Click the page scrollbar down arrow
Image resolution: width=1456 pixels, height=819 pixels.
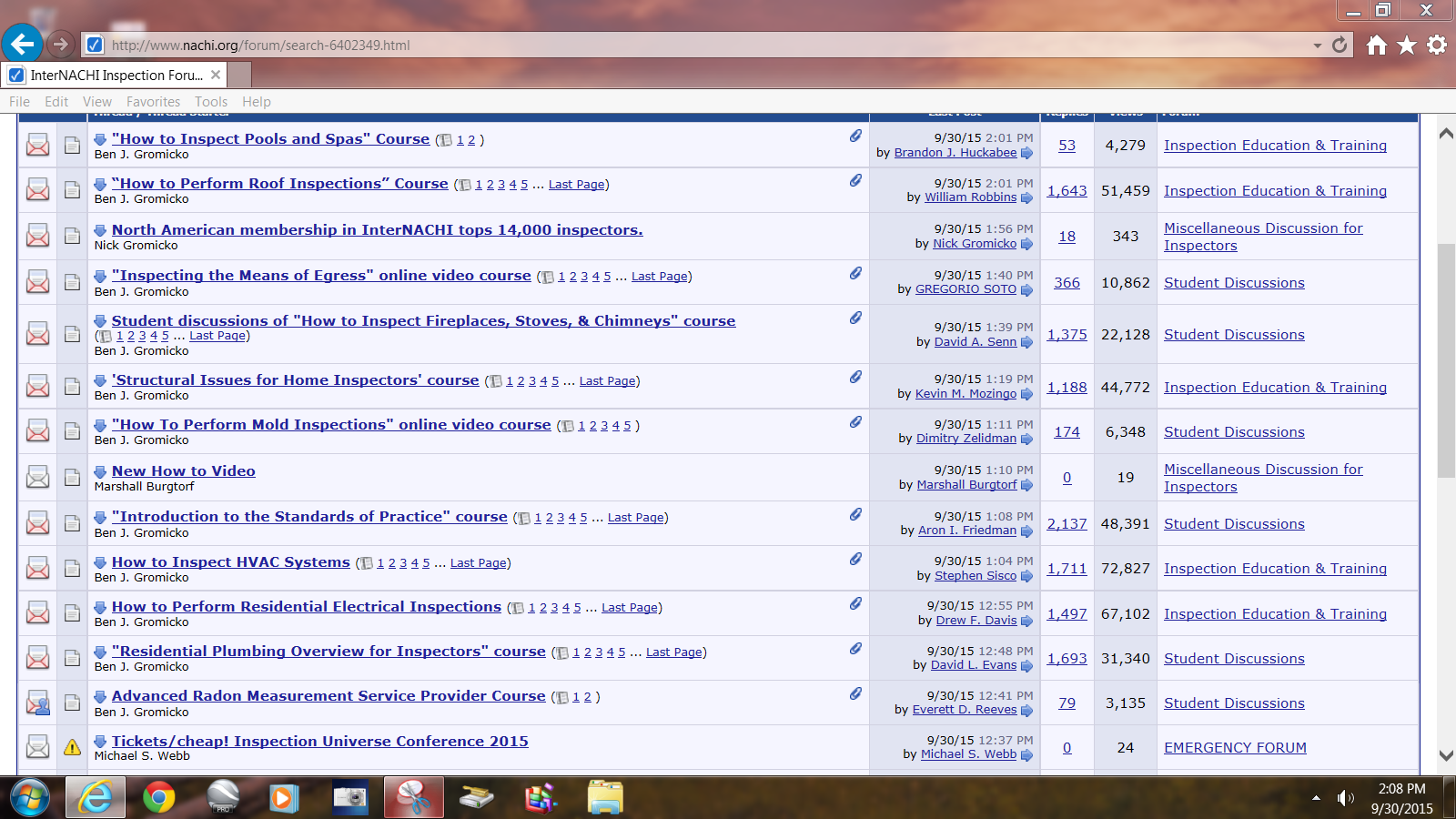tap(1446, 755)
